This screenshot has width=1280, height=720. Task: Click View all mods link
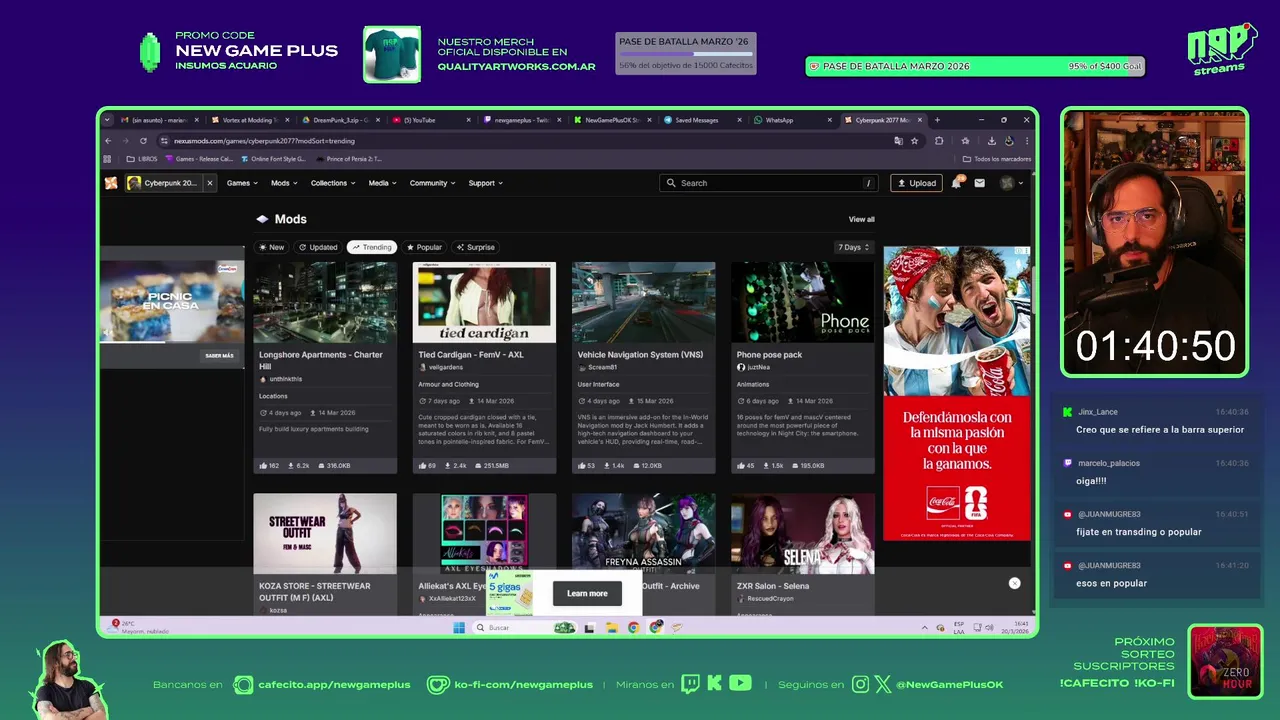[862, 219]
